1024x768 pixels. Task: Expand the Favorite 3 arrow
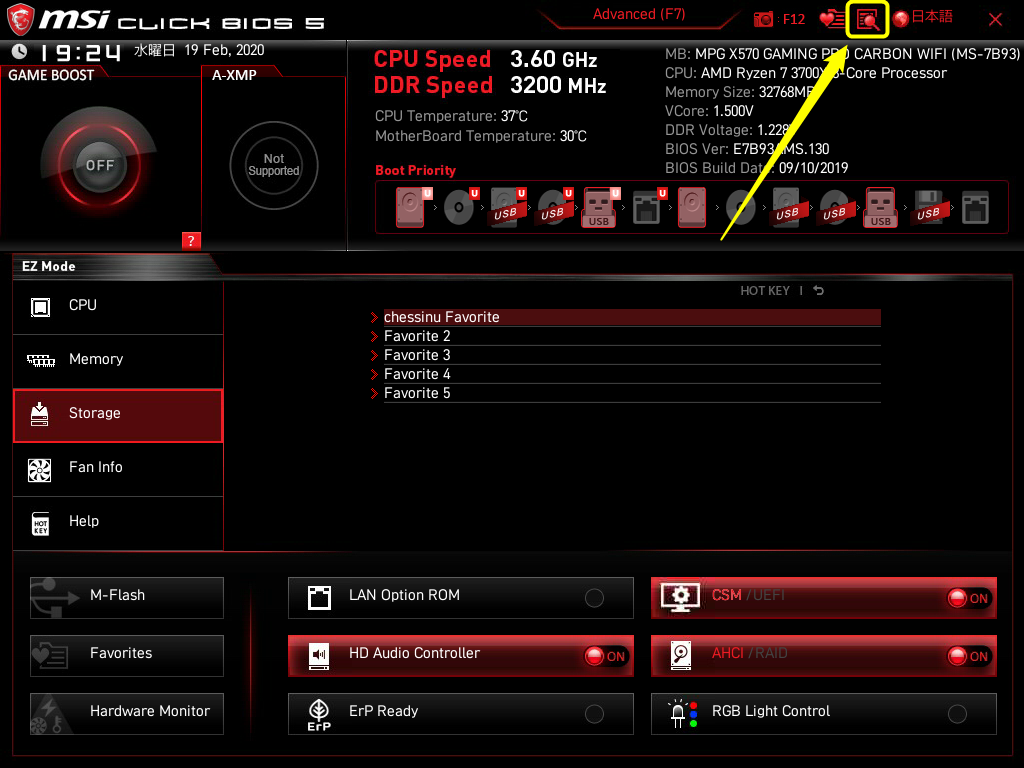[x=374, y=355]
